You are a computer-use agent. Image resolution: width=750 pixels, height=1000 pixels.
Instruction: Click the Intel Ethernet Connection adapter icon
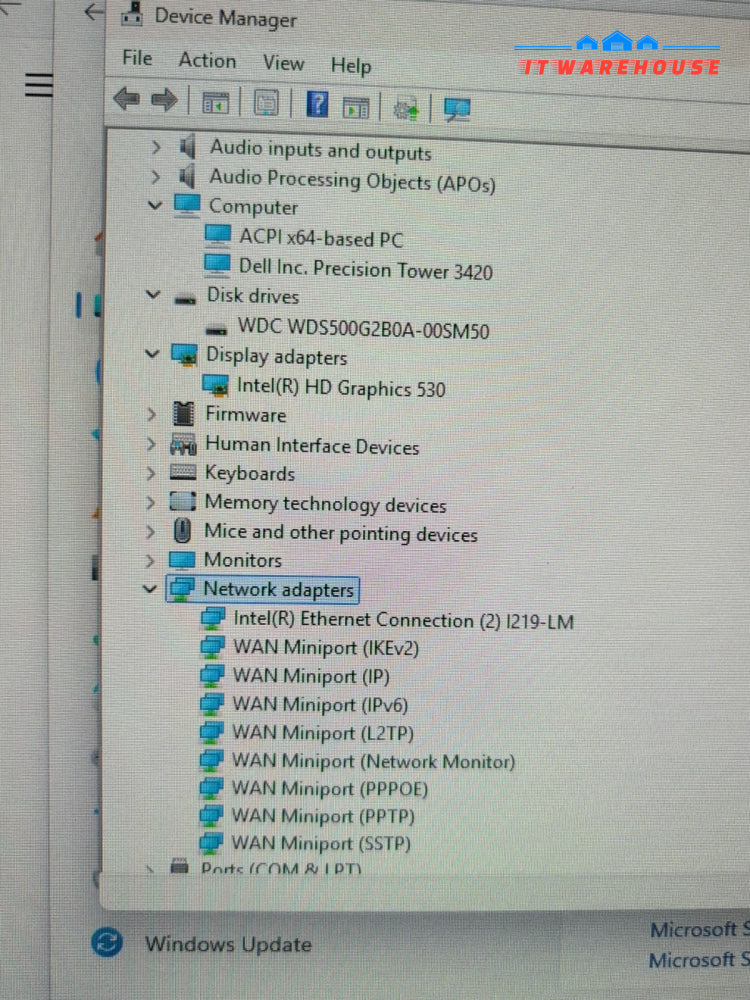[x=212, y=618]
